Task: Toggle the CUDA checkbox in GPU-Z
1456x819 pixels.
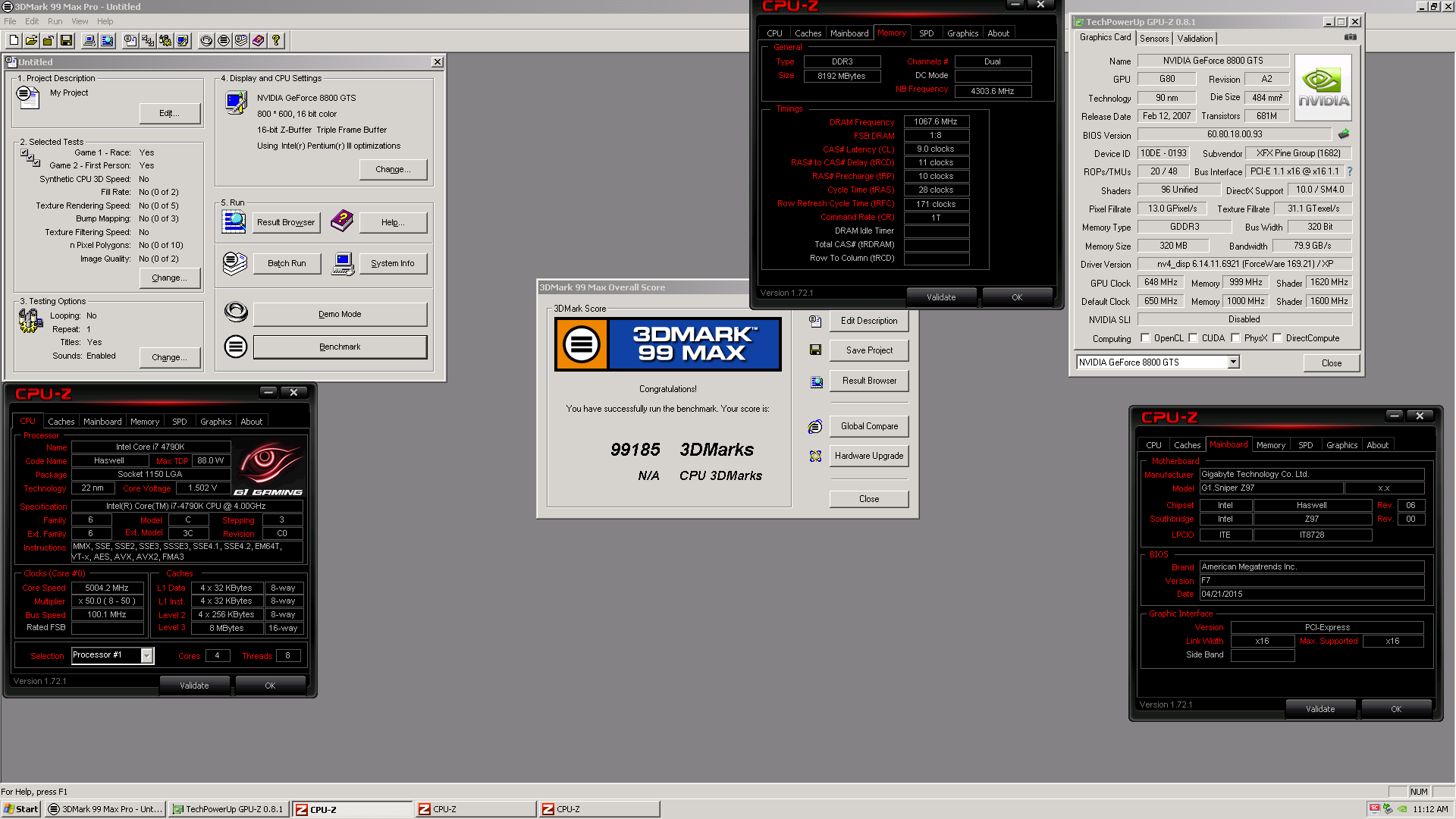Action: tap(1193, 338)
